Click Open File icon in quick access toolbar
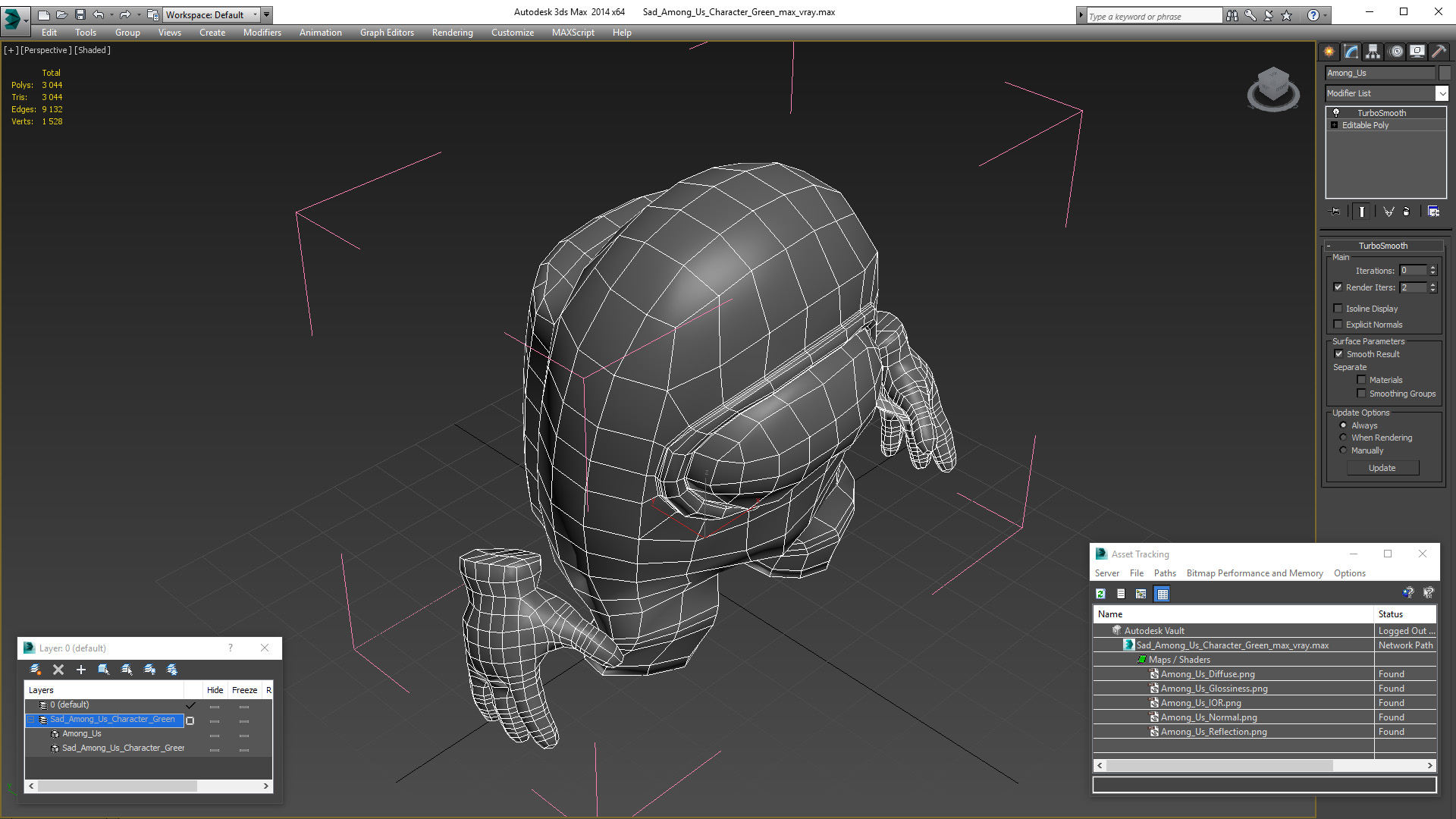This screenshot has height=819, width=1456. (61, 14)
